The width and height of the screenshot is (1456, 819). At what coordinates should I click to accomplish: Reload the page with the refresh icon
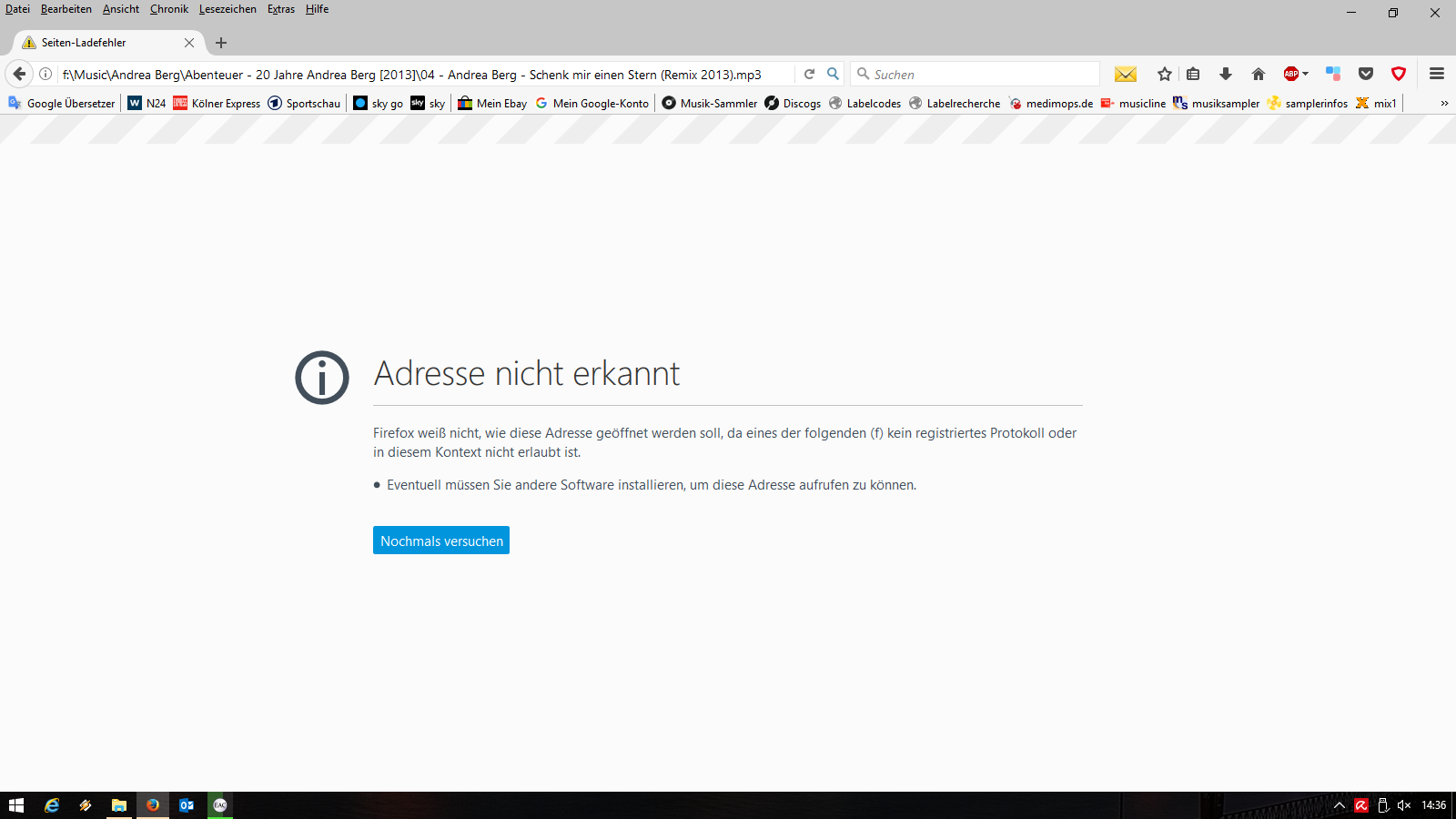coord(809,74)
